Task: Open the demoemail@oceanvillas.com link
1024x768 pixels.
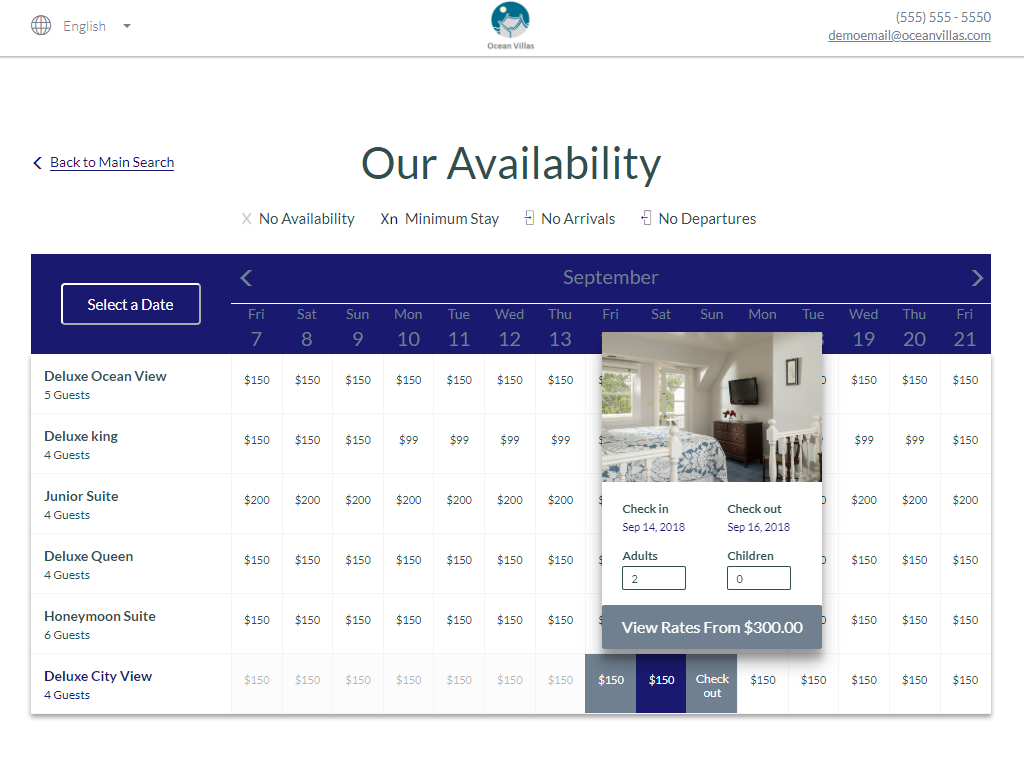Action: click(x=909, y=35)
